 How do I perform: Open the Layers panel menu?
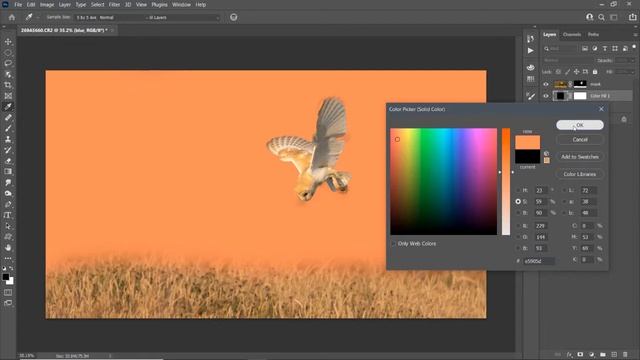pos(635,35)
